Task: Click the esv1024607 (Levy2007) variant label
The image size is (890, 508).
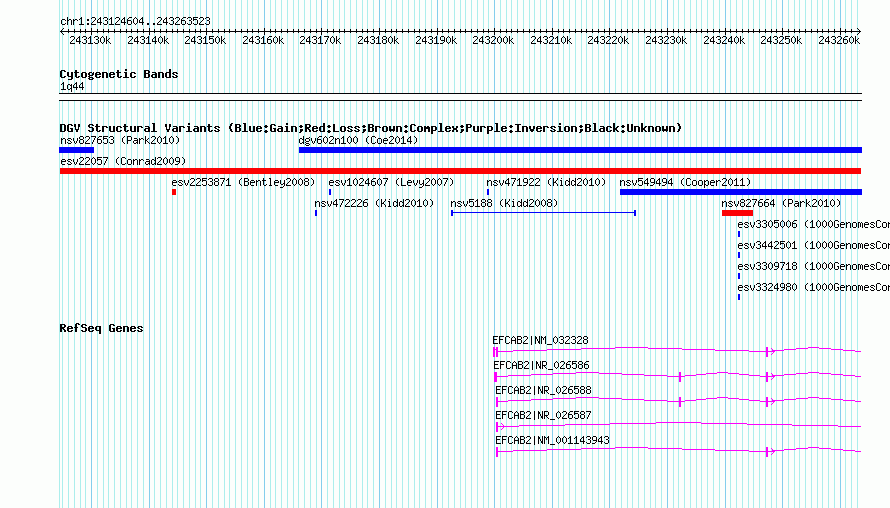Action: pos(391,182)
